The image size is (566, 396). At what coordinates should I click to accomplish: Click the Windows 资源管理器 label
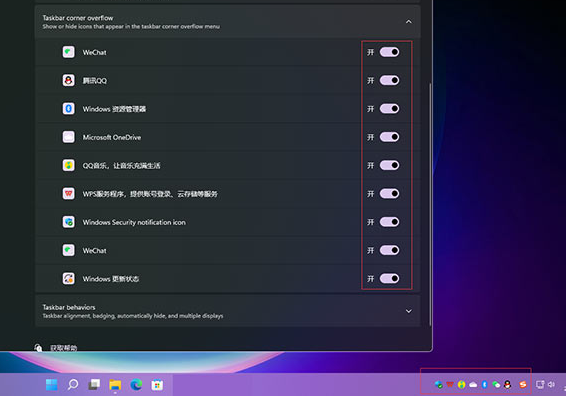click(x=114, y=109)
